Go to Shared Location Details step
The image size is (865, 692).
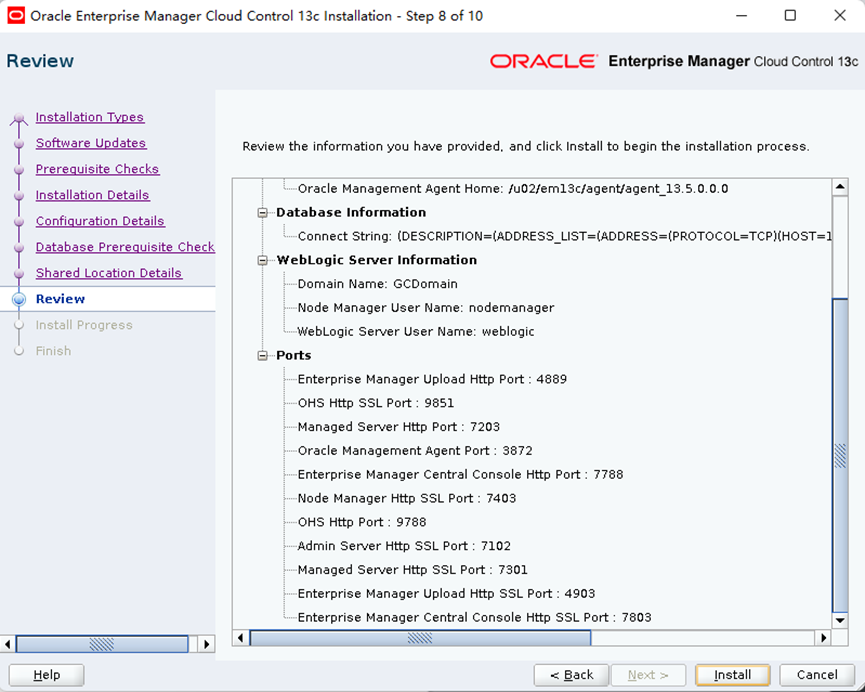(x=109, y=273)
